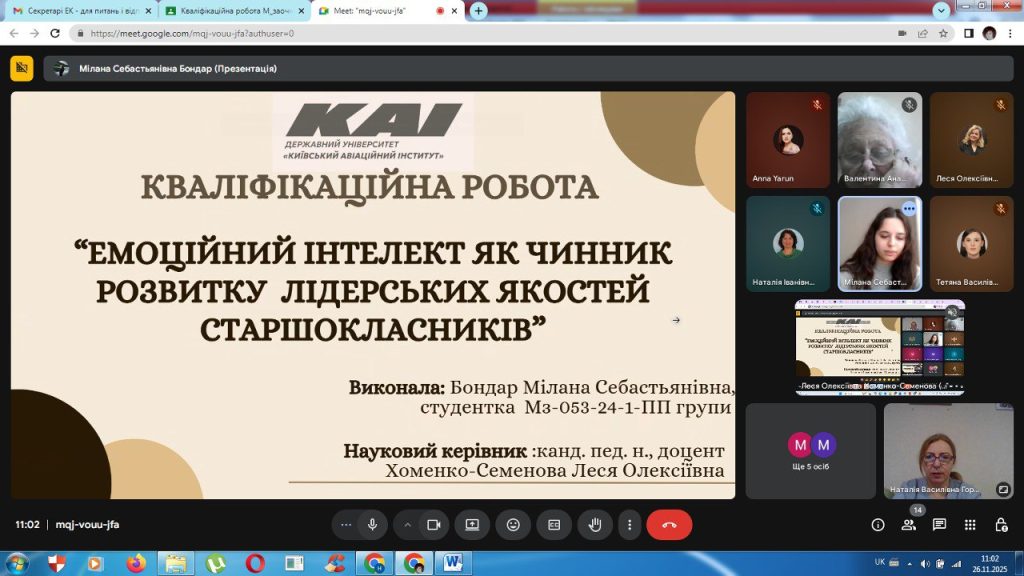Start screen sharing with Present now
The width and height of the screenshot is (1024, 576).
(x=472, y=524)
